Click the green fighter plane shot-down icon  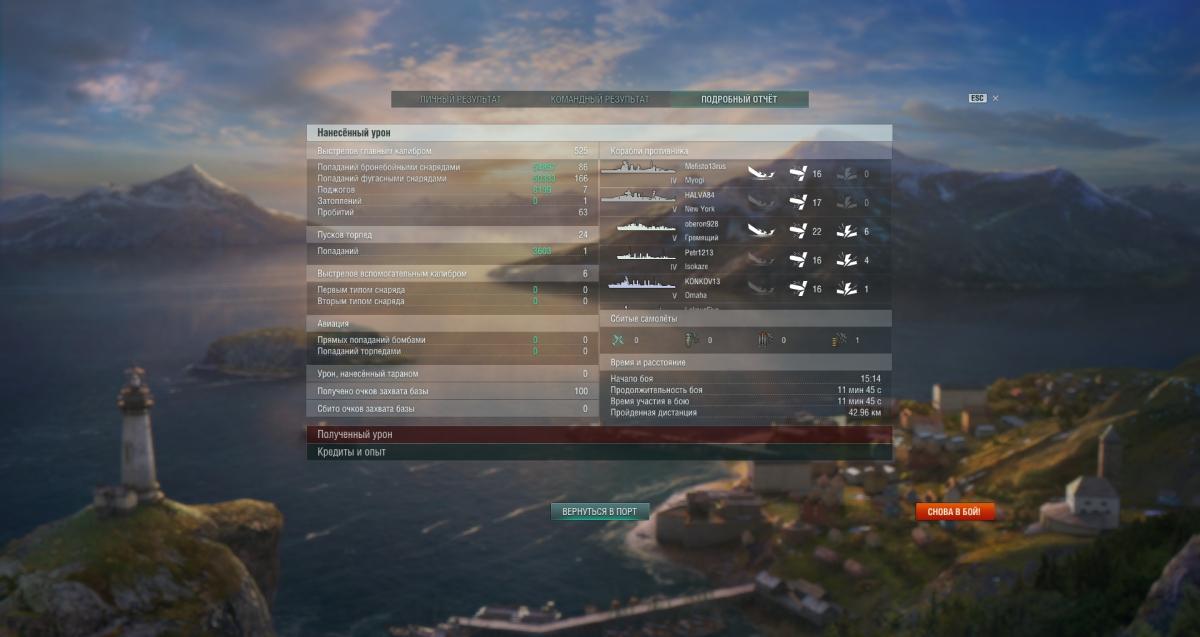tap(617, 340)
